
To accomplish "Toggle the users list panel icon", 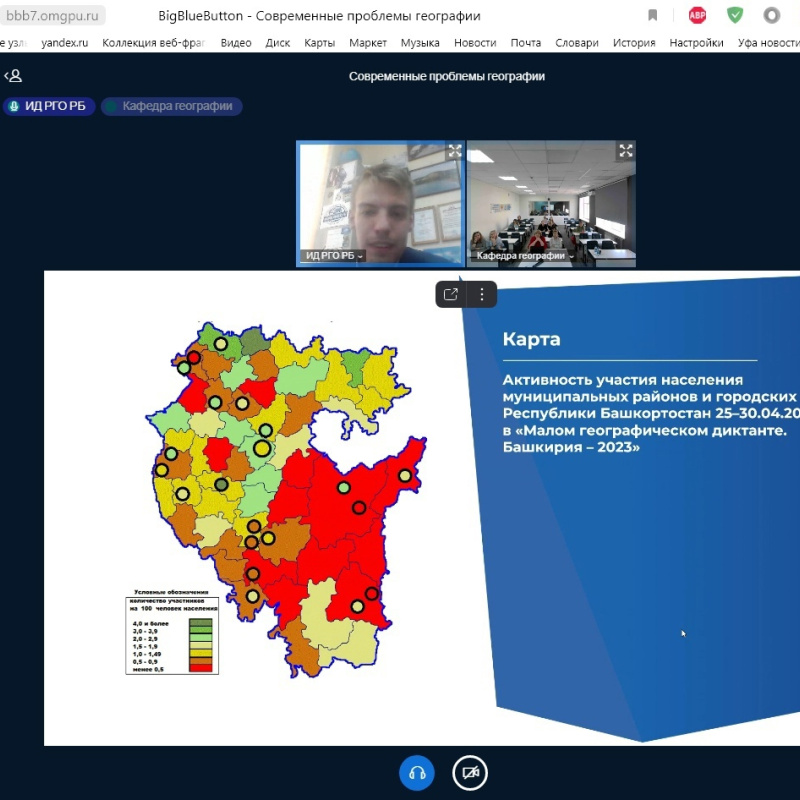I will 13,76.
